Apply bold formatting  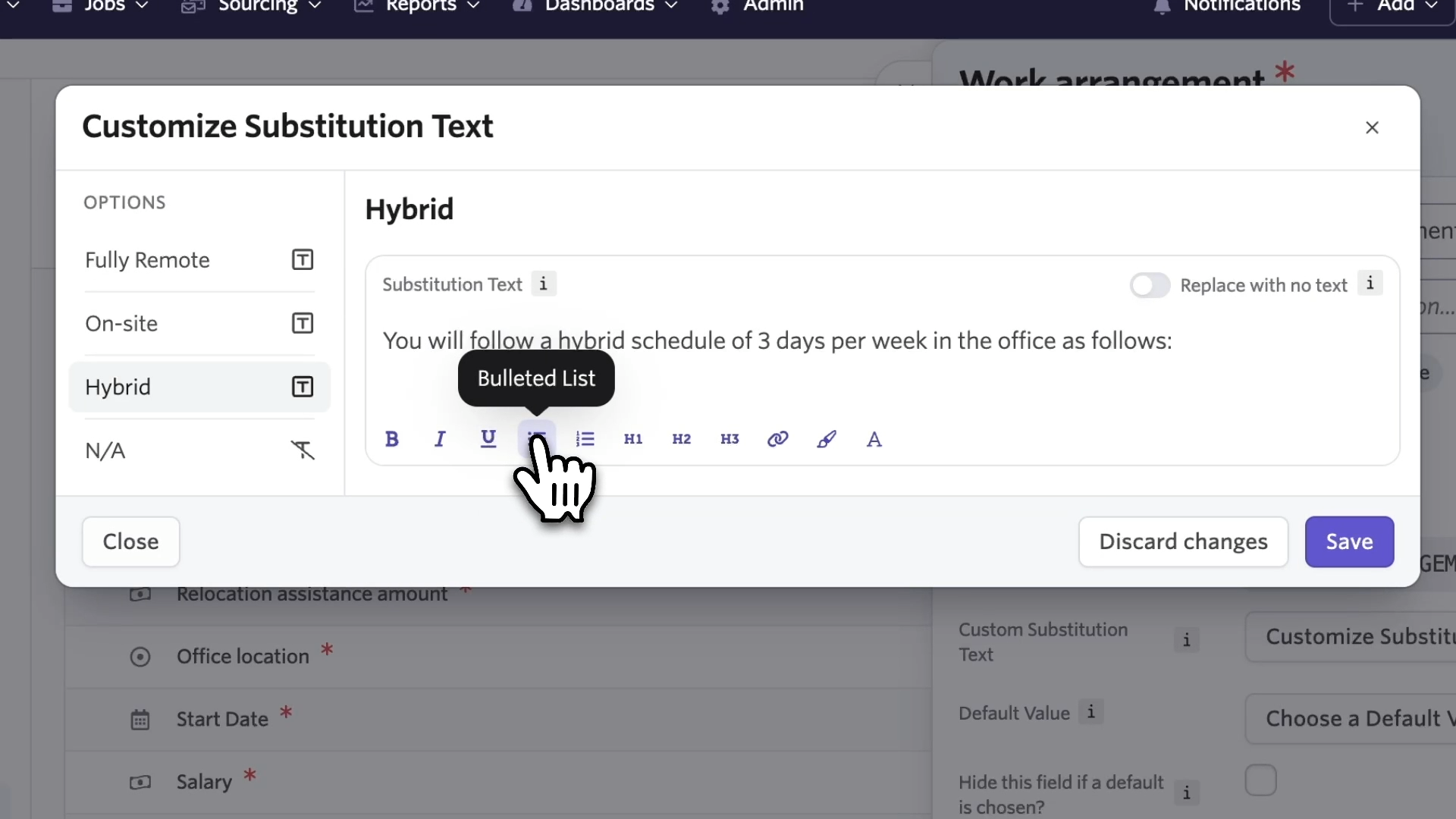pos(392,439)
